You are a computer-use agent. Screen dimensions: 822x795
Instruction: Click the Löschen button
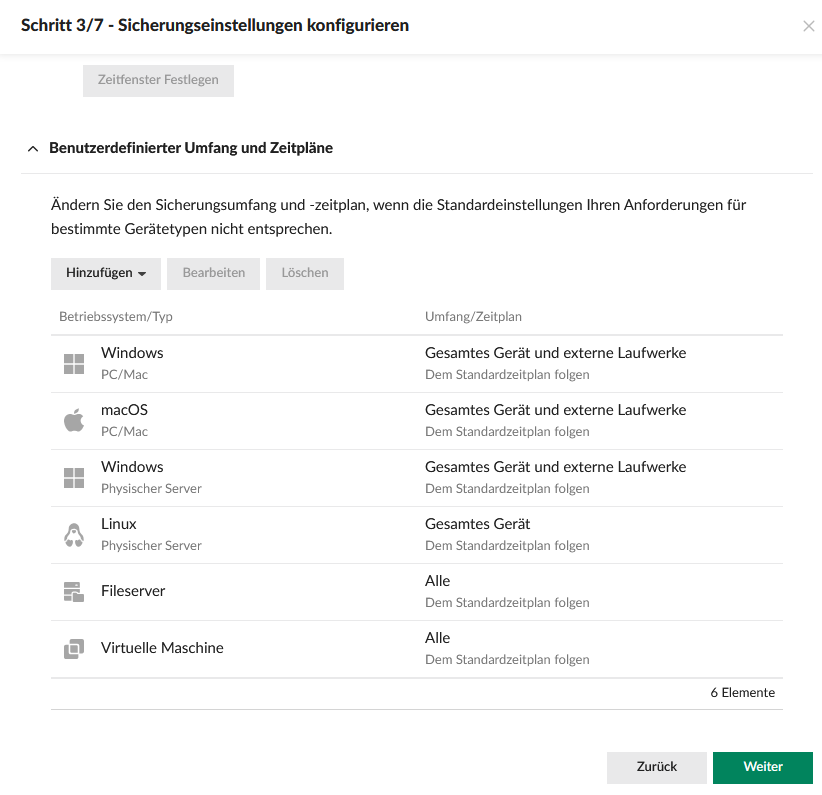[305, 273]
